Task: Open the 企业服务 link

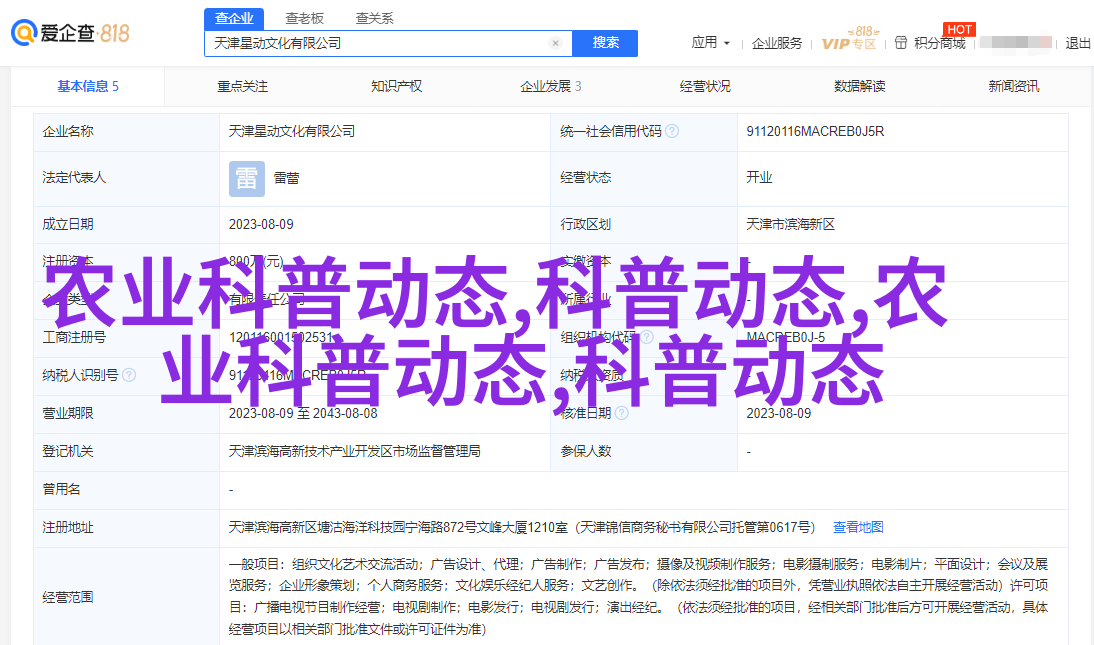Action: [777, 43]
